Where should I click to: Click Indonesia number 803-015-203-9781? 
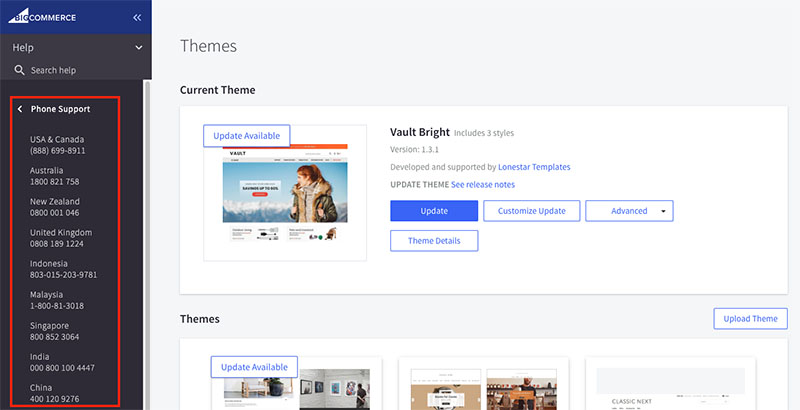(x=63, y=275)
